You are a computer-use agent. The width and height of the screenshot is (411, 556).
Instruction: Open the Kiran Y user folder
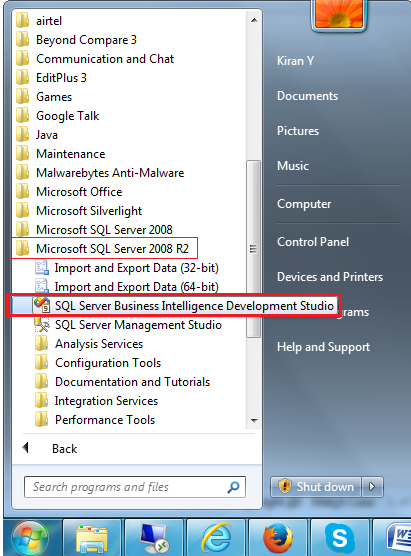(x=295, y=61)
